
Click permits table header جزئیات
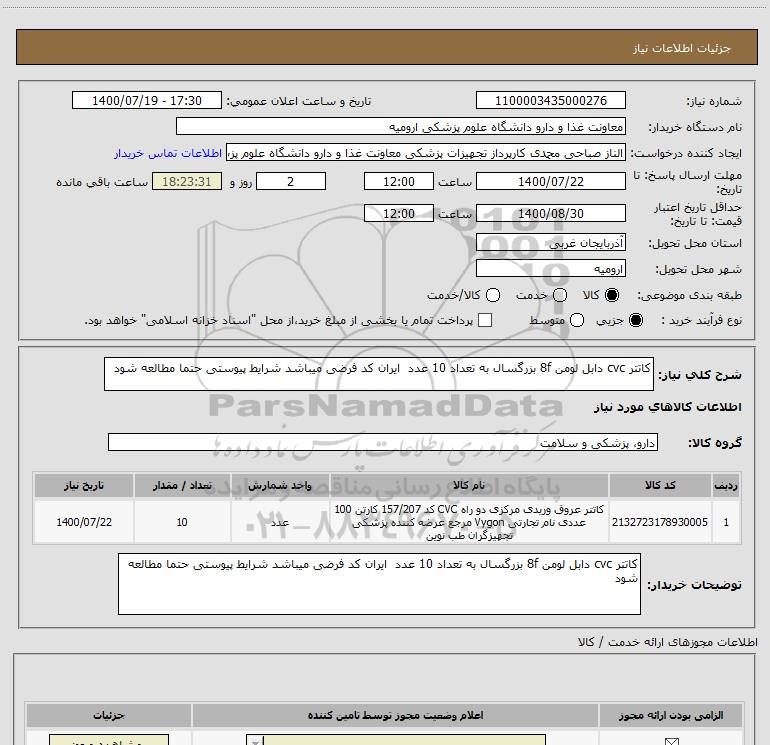(109, 715)
